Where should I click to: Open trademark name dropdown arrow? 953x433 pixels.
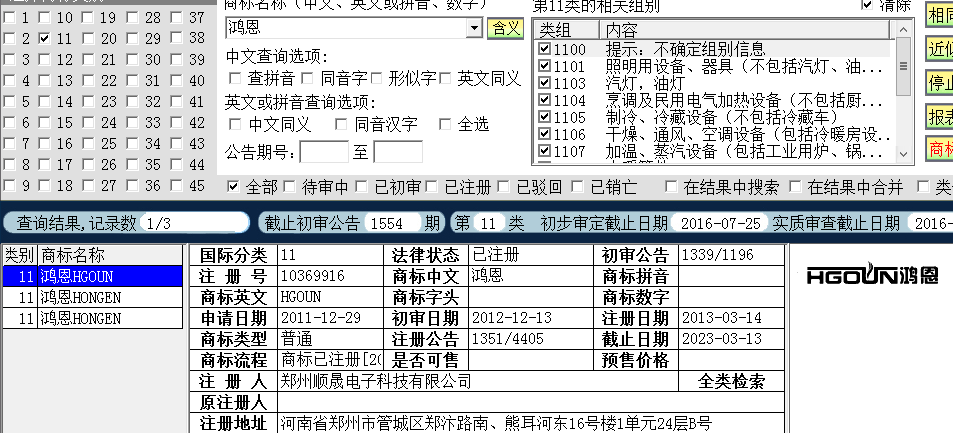click(x=474, y=27)
